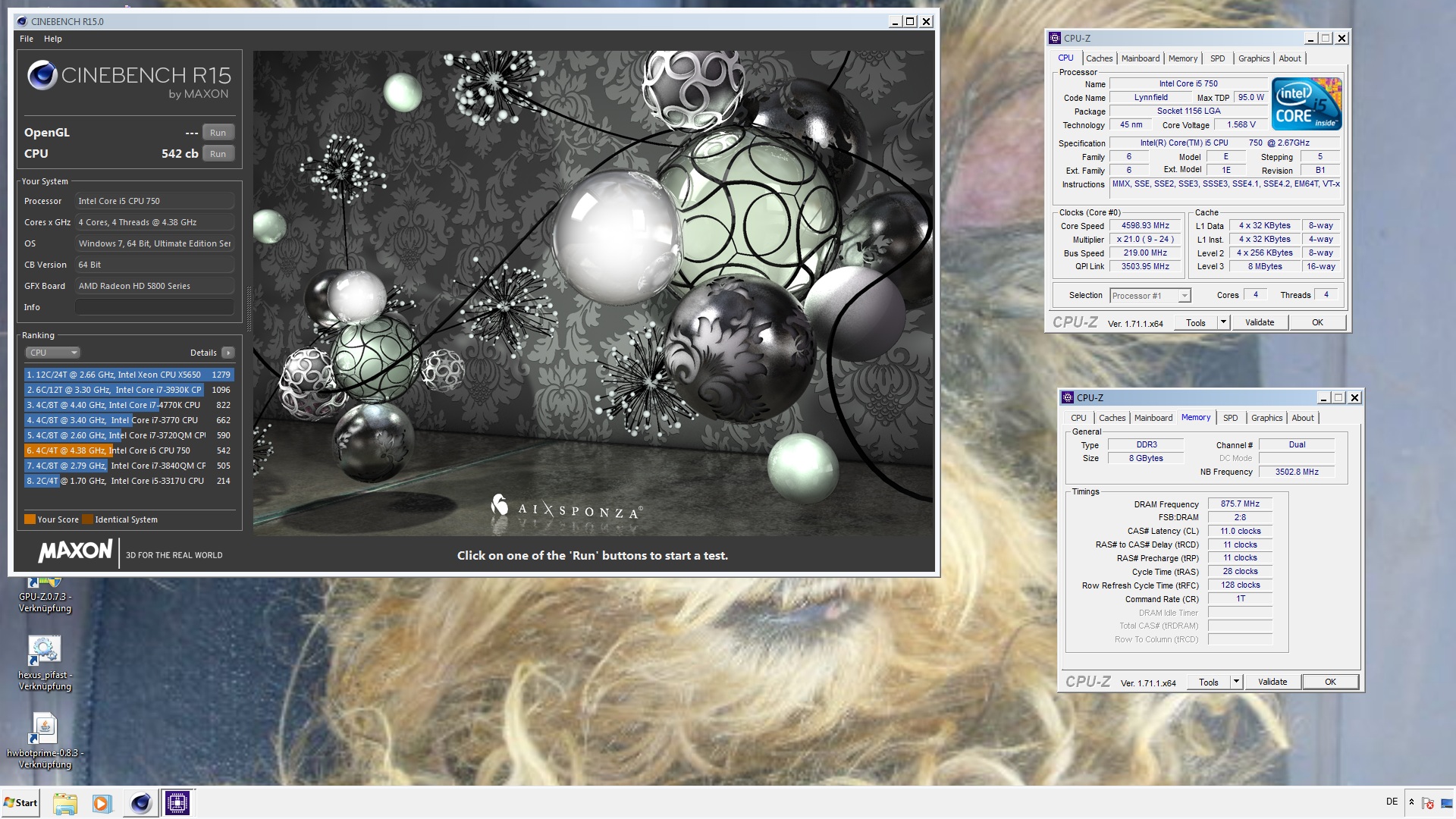Expand ranking Details arrow

coord(227,353)
